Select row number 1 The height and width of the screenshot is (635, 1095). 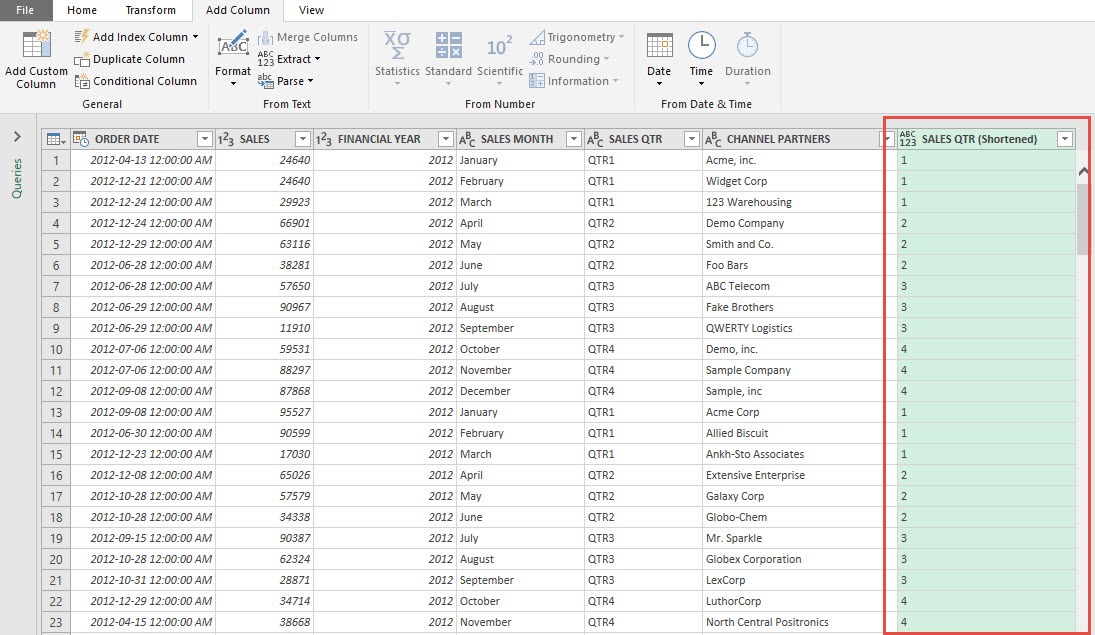[56, 160]
